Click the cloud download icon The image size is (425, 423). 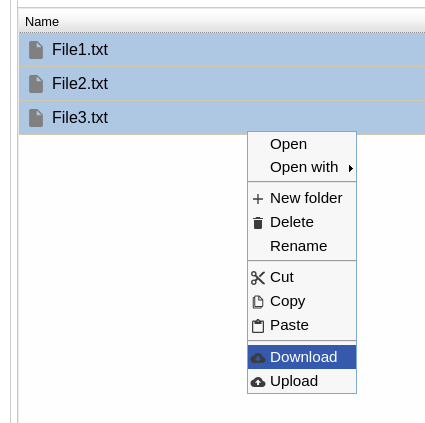(x=258, y=358)
